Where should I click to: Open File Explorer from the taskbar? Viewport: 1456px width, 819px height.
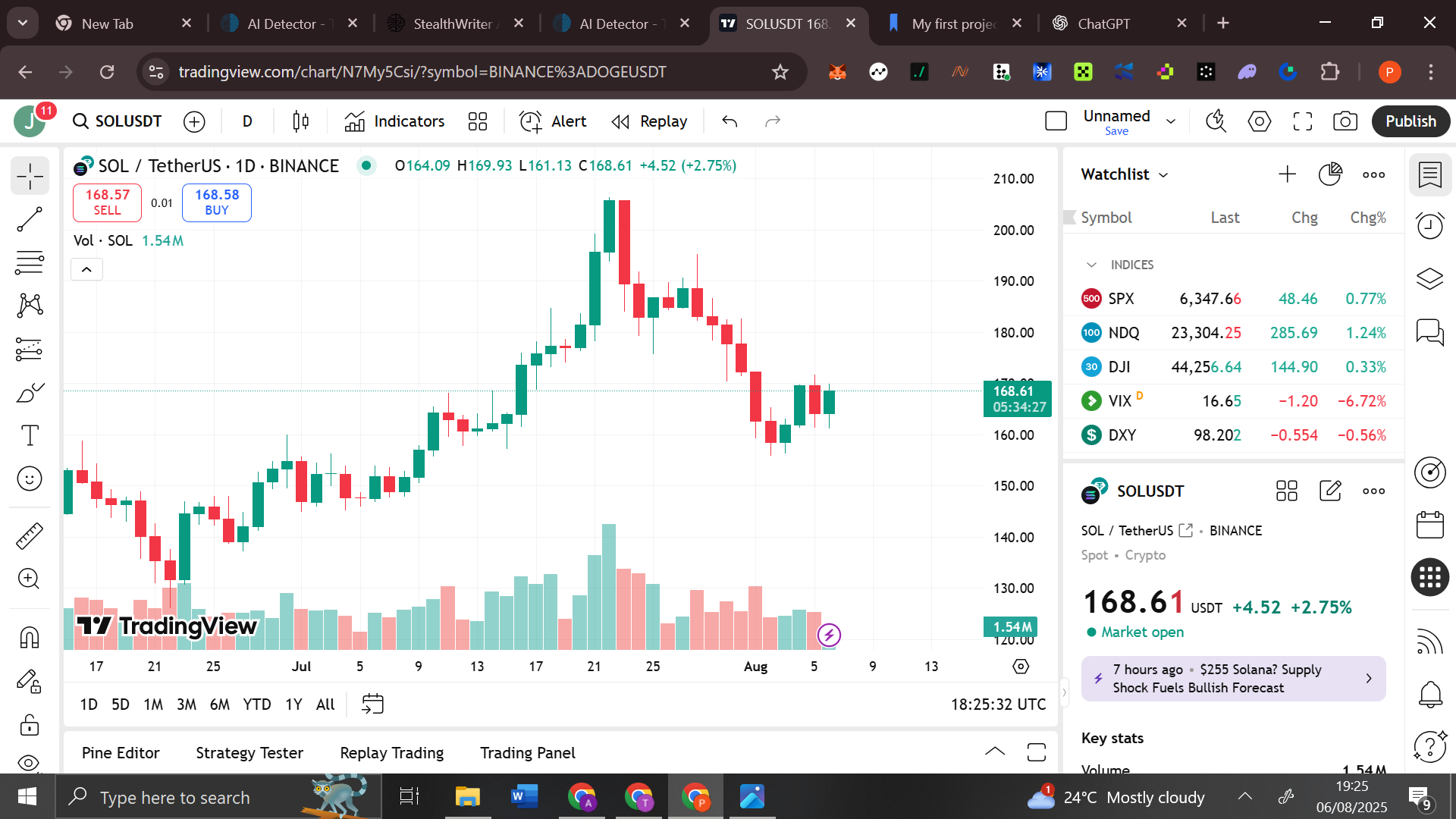[x=468, y=797]
